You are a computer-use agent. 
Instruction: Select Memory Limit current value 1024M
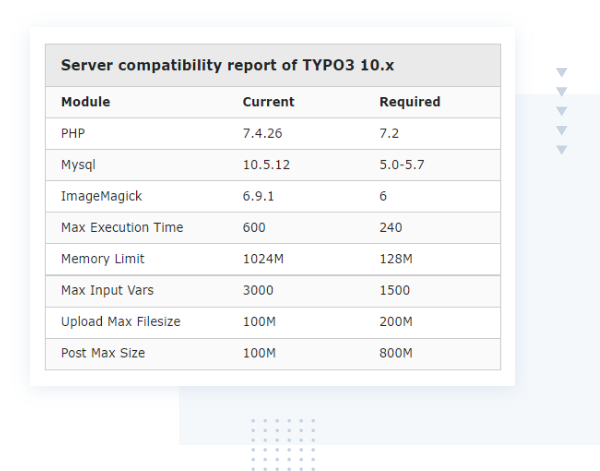point(263,259)
